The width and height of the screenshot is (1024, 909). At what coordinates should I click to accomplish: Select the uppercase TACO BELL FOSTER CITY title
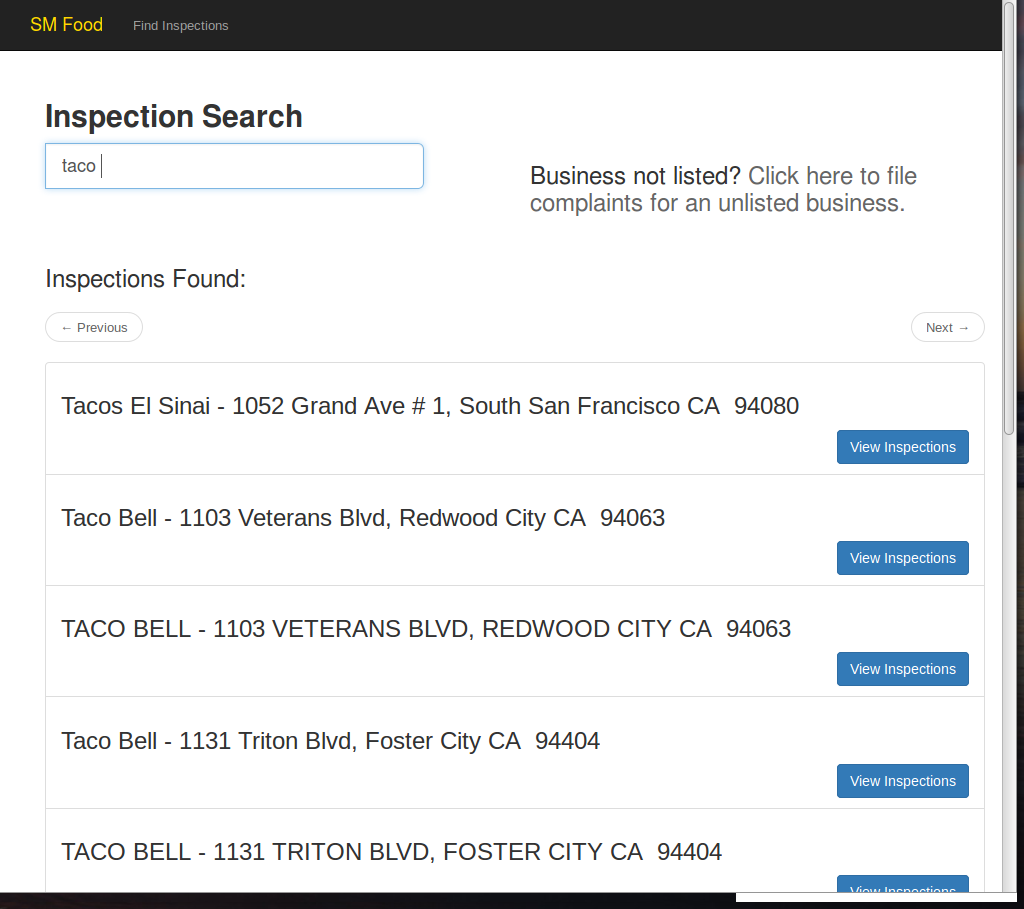coord(391,852)
